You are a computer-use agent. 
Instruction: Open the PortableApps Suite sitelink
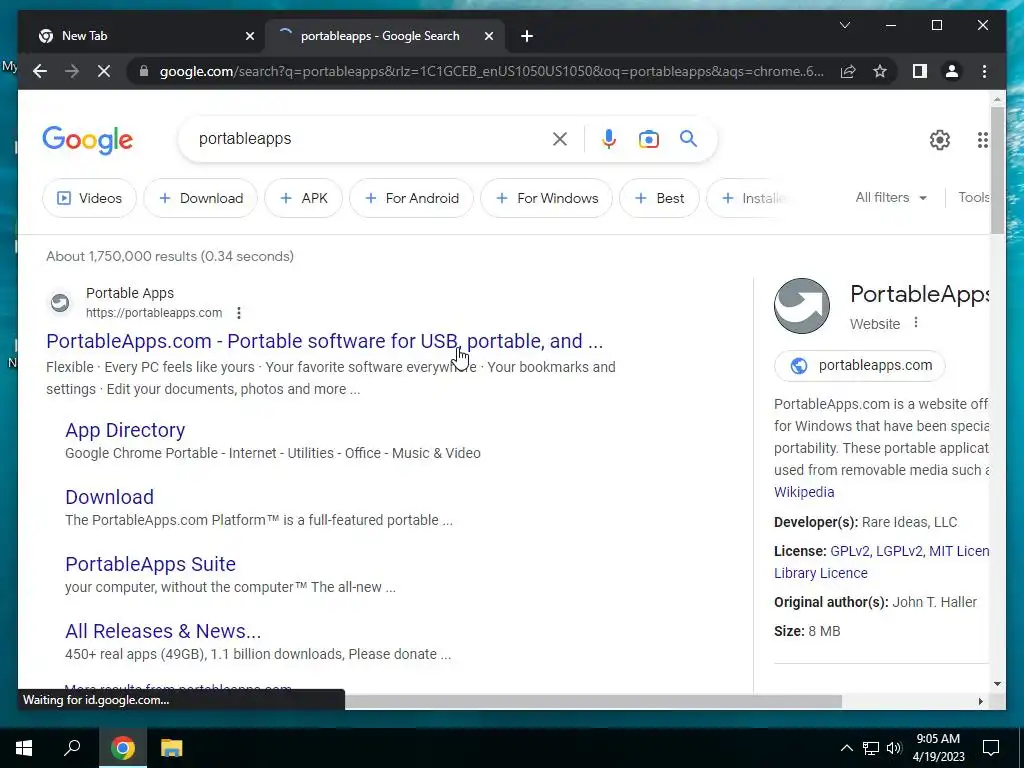tap(151, 564)
